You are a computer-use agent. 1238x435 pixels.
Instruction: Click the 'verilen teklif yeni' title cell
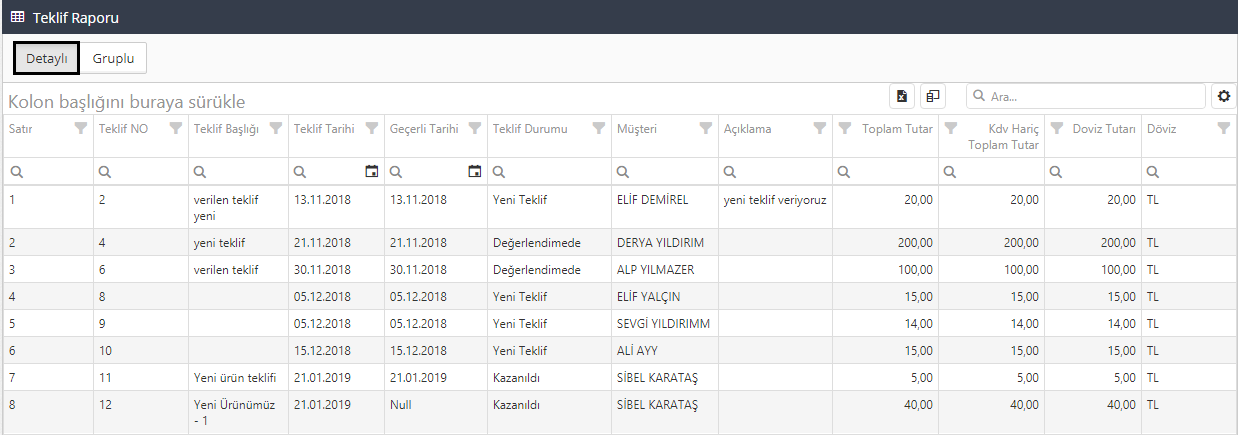pyautogui.click(x=238, y=207)
